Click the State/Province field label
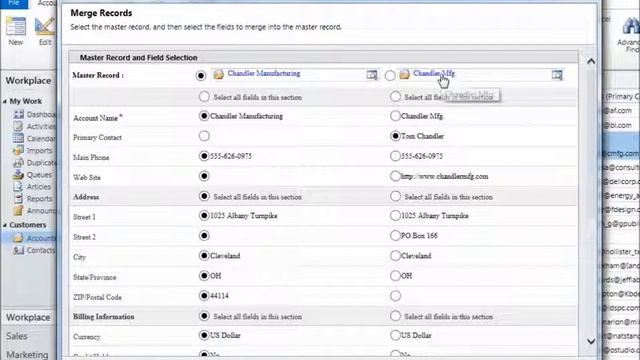Screen dimensions: 640x360 95,277
